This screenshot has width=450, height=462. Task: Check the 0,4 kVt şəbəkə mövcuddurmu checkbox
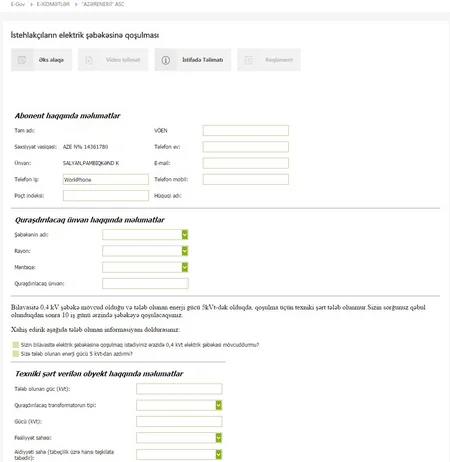[15, 345]
